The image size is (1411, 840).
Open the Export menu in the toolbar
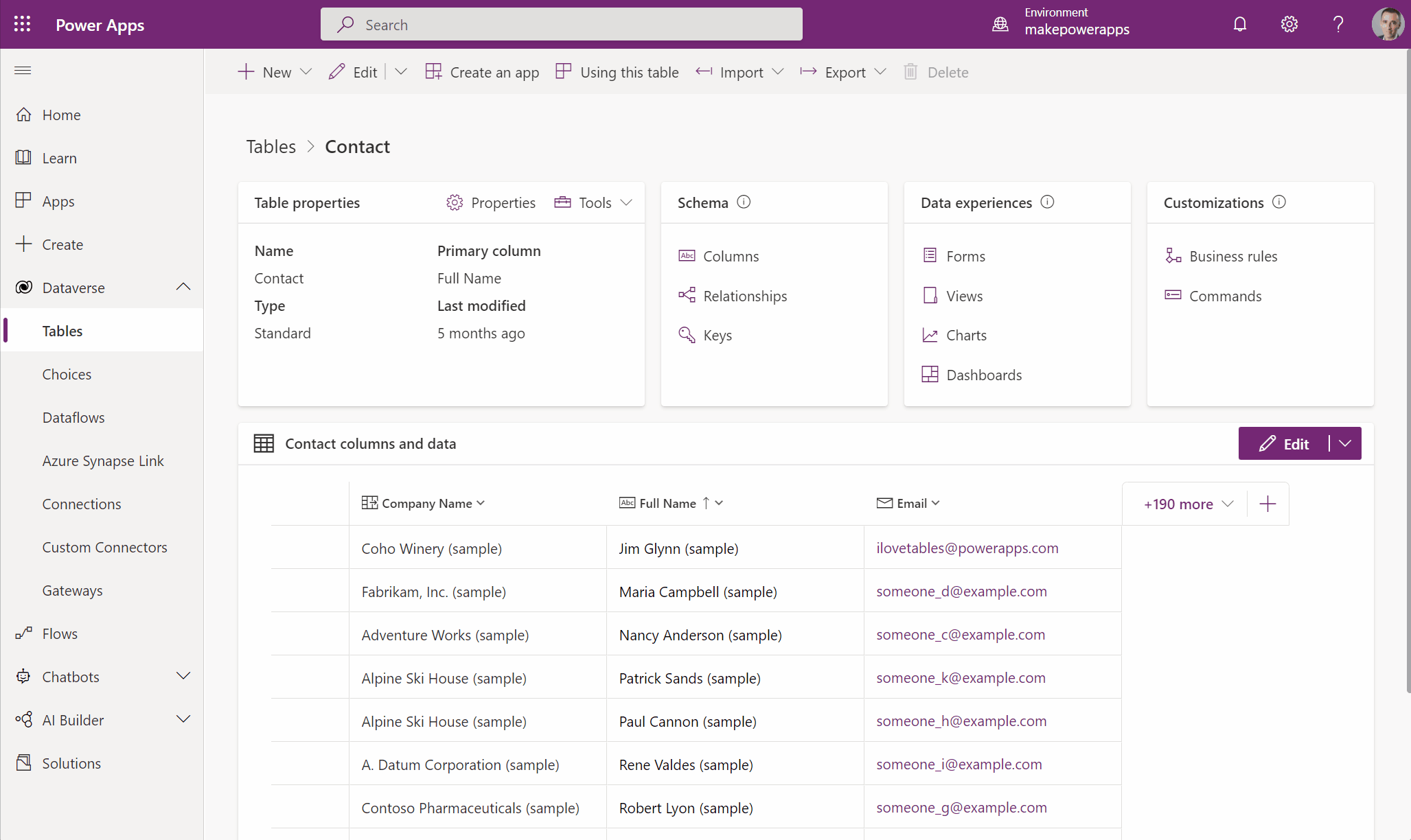[x=844, y=72]
